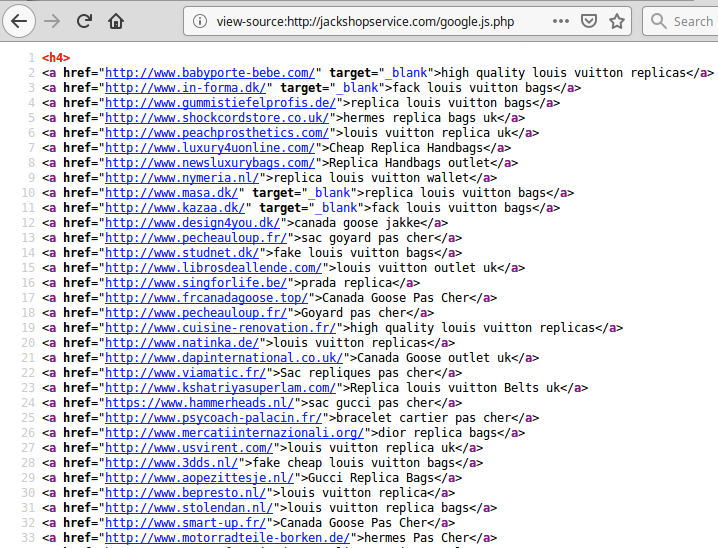This screenshot has width=718, height=548.
Task: Open the psycoach-palacin.fr link
Action: [x=213, y=418]
